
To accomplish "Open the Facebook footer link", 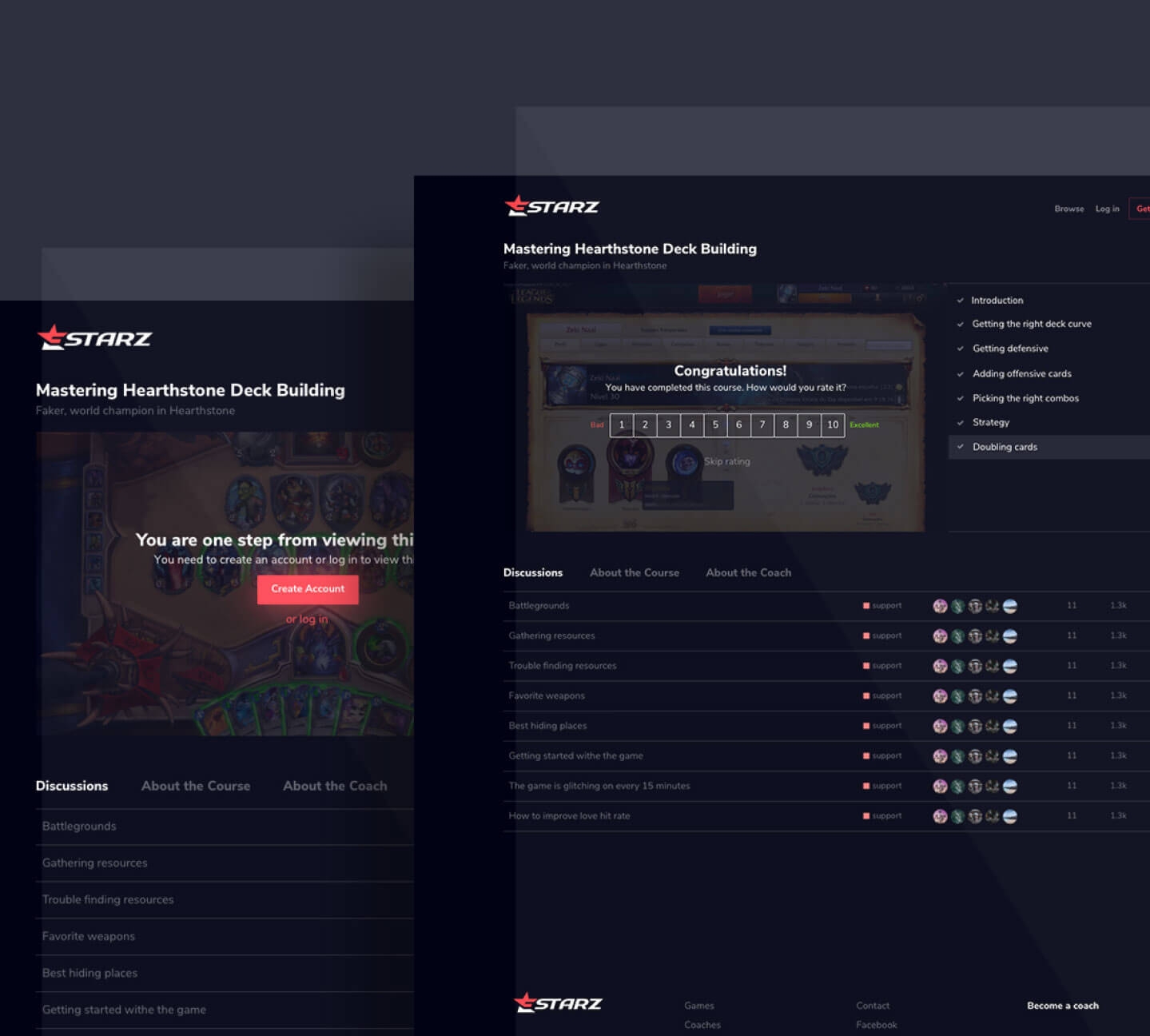I will [877, 1025].
